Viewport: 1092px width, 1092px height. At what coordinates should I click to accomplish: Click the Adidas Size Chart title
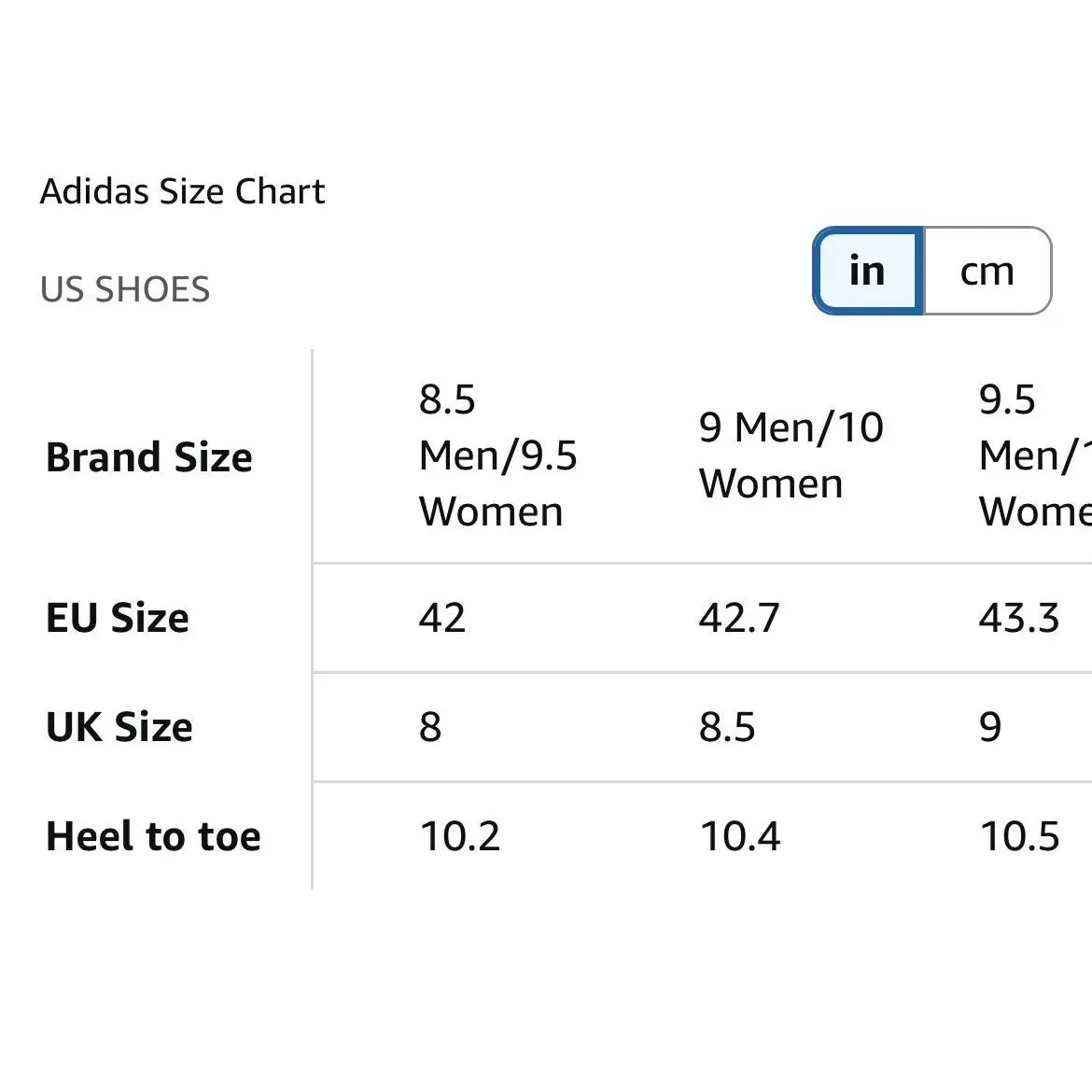tap(182, 191)
